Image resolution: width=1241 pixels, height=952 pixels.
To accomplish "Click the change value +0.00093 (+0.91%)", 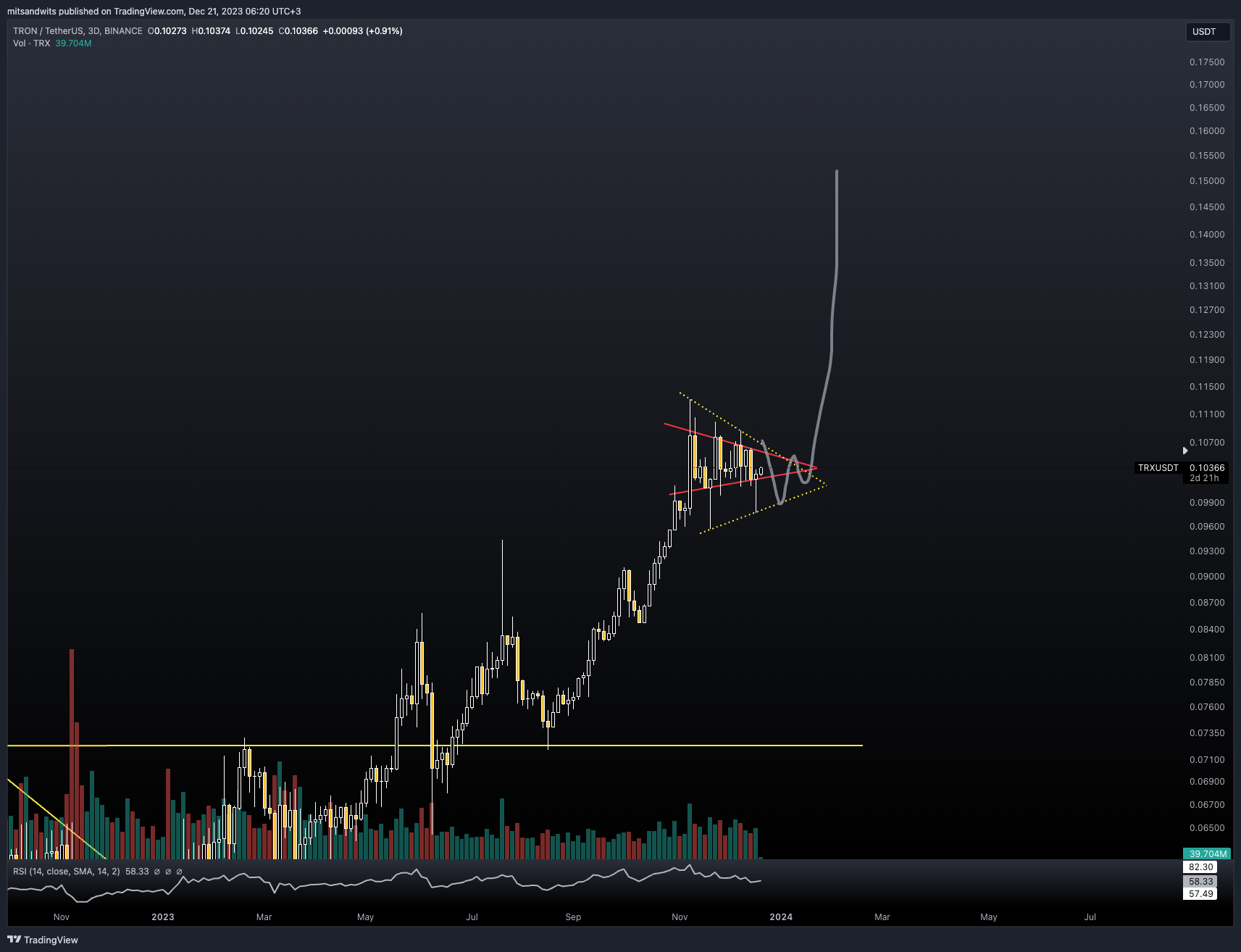I will [362, 31].
